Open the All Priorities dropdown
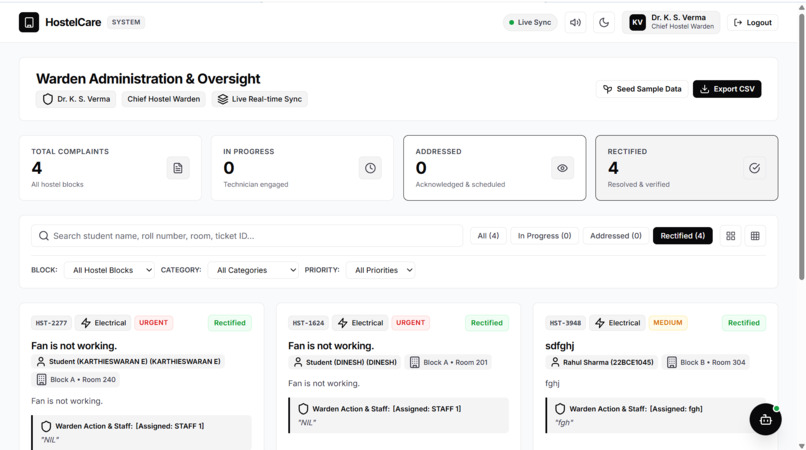806x450 pixels. 380,270
